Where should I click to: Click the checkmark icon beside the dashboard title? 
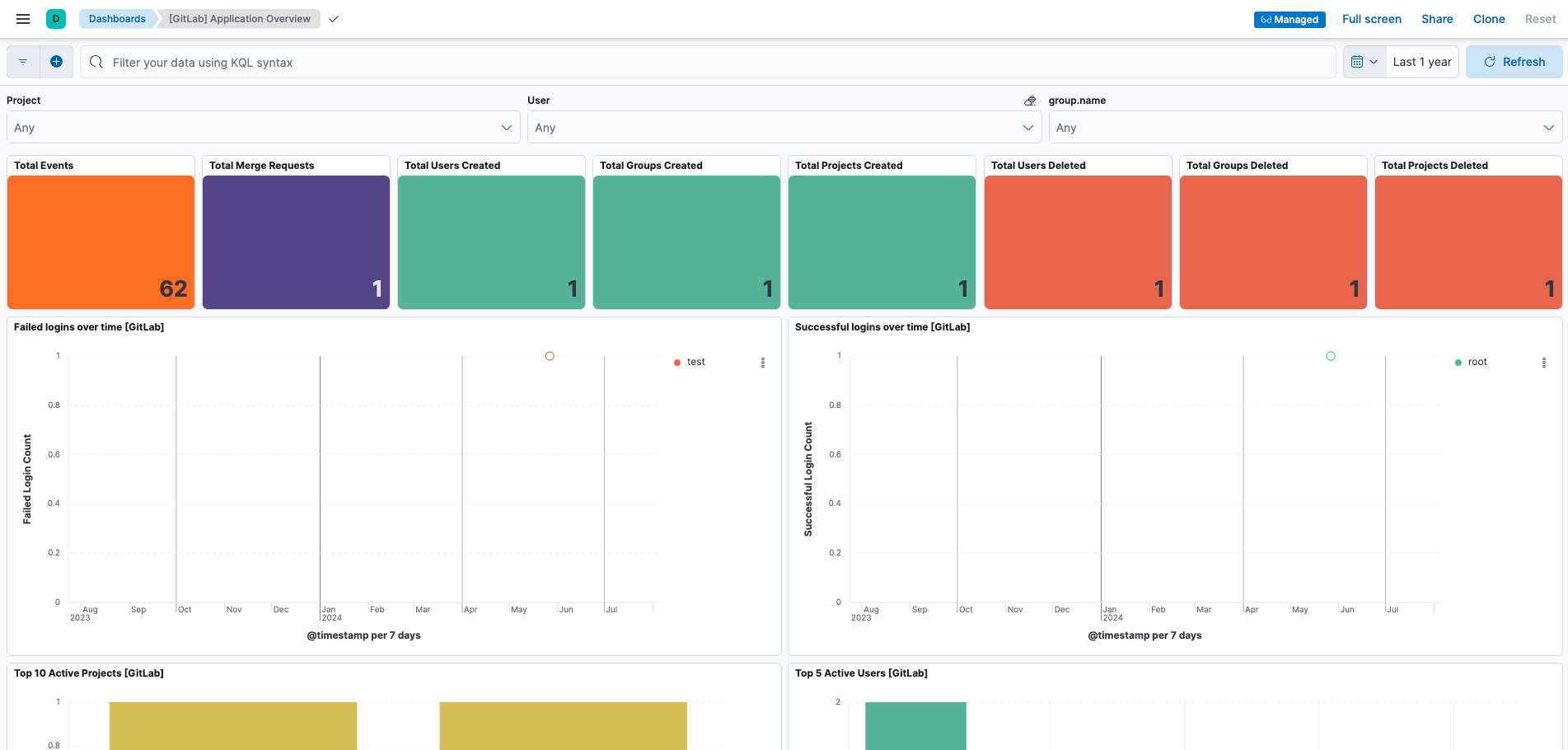(333, 19)
